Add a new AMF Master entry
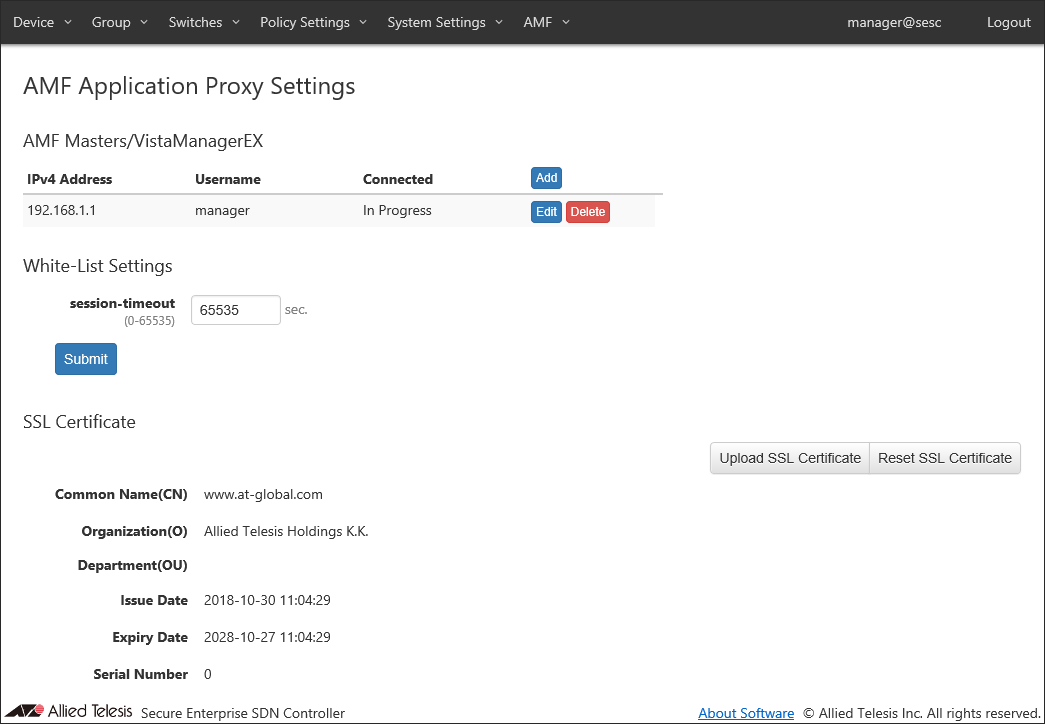 point(546,178)
